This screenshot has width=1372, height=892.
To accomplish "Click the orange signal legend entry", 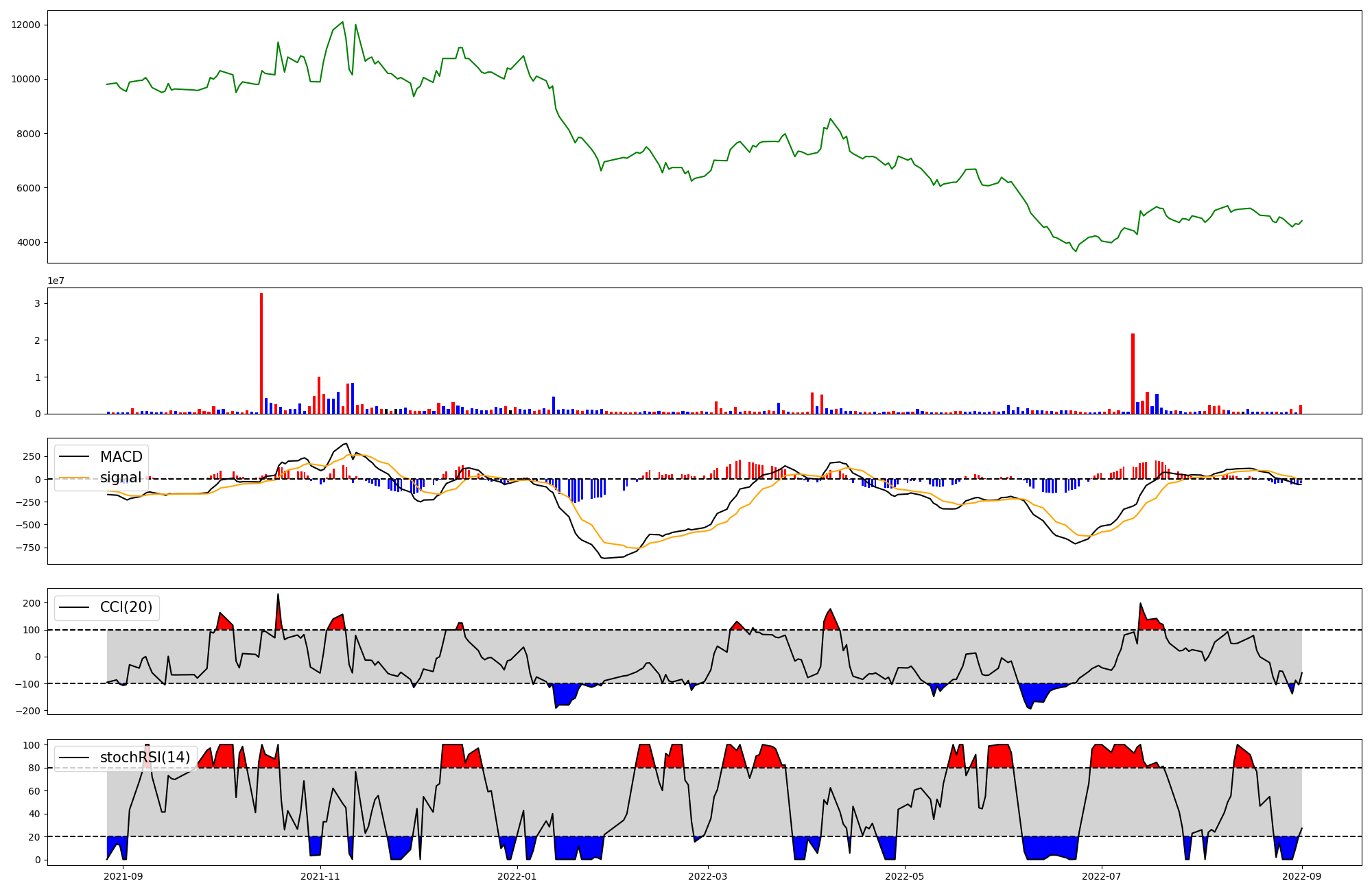I will (120, 478).
